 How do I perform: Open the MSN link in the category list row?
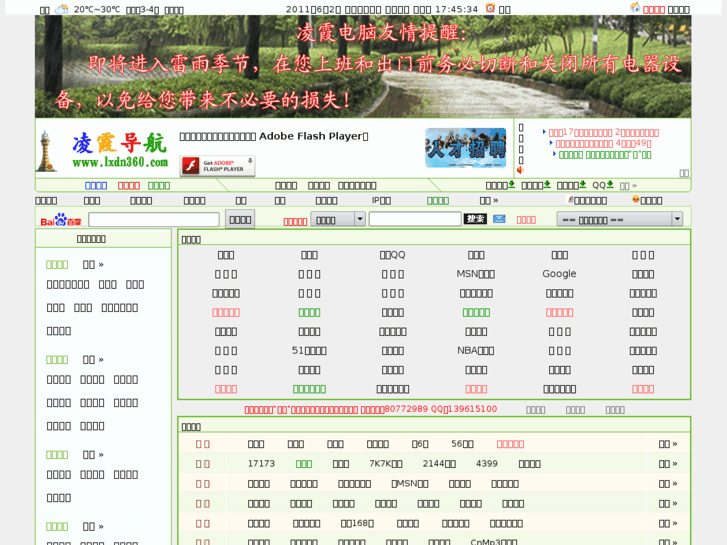pos(410,484)
